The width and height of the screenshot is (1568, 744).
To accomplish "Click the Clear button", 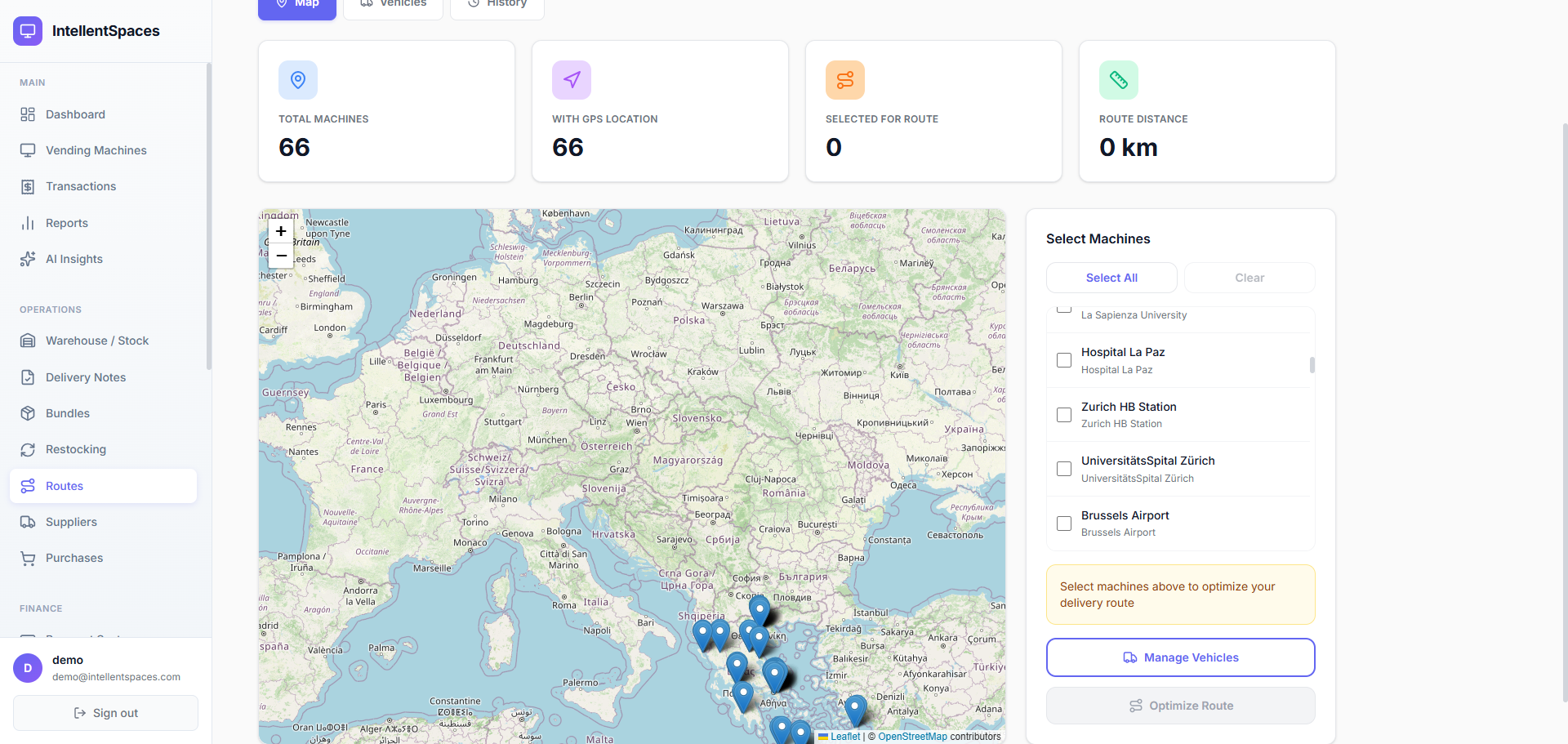I will [x=1249, y=278].
